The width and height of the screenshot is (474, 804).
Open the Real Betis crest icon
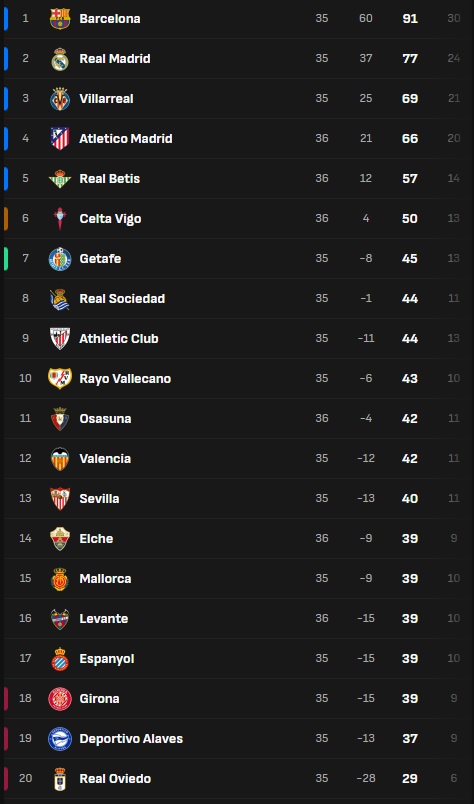coord(60,179)
